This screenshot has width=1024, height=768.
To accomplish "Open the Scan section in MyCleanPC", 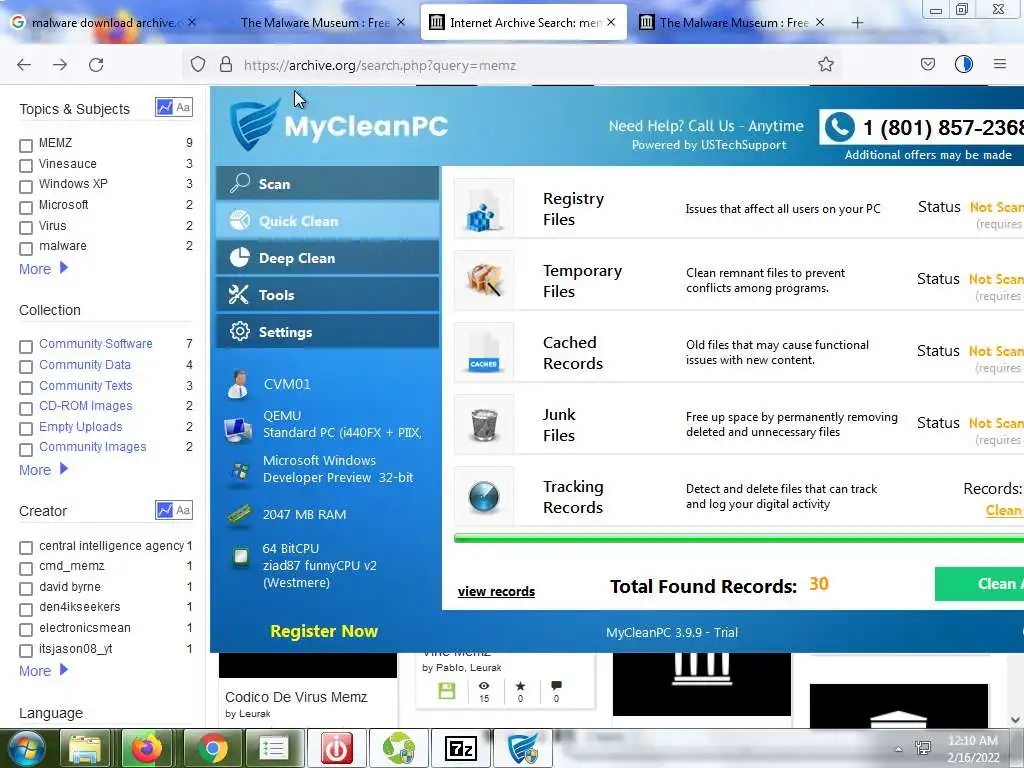I will [x=327, y=184].
